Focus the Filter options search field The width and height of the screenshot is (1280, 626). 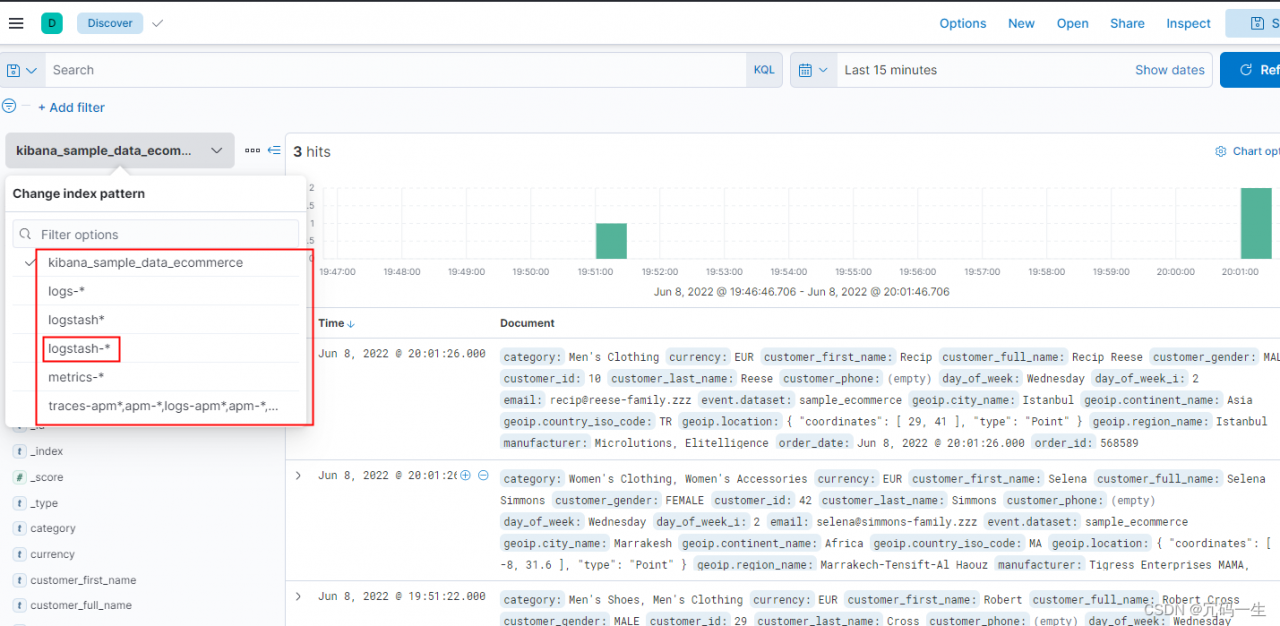click(156, 234)
